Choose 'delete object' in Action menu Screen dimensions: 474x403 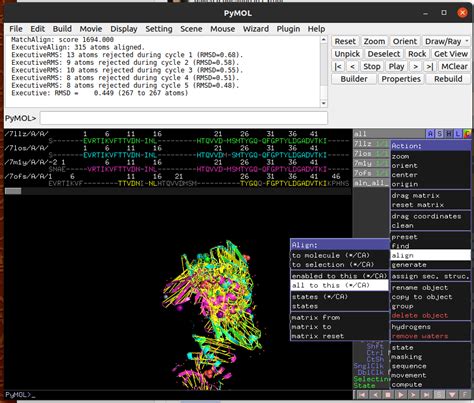pos(430,315)
